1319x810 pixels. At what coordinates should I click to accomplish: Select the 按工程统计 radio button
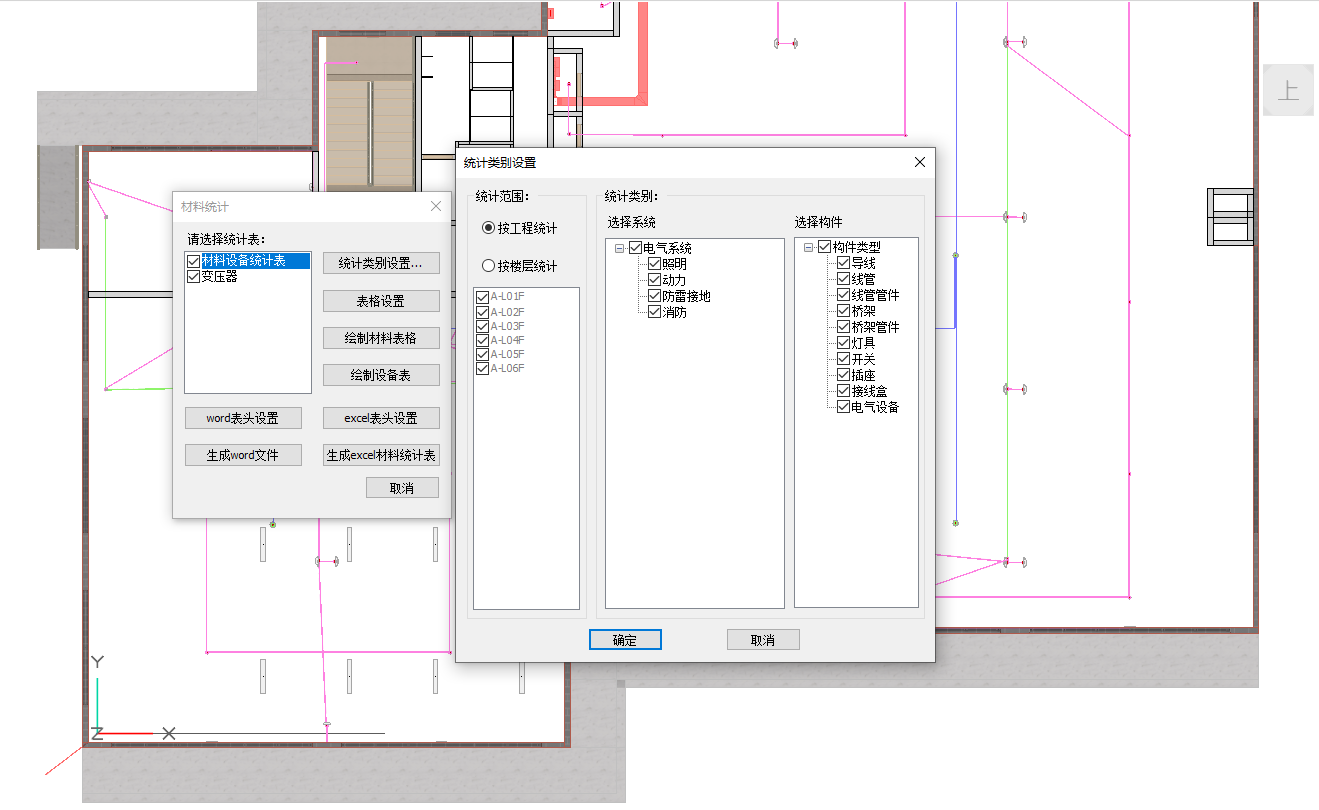pos(489,228)
